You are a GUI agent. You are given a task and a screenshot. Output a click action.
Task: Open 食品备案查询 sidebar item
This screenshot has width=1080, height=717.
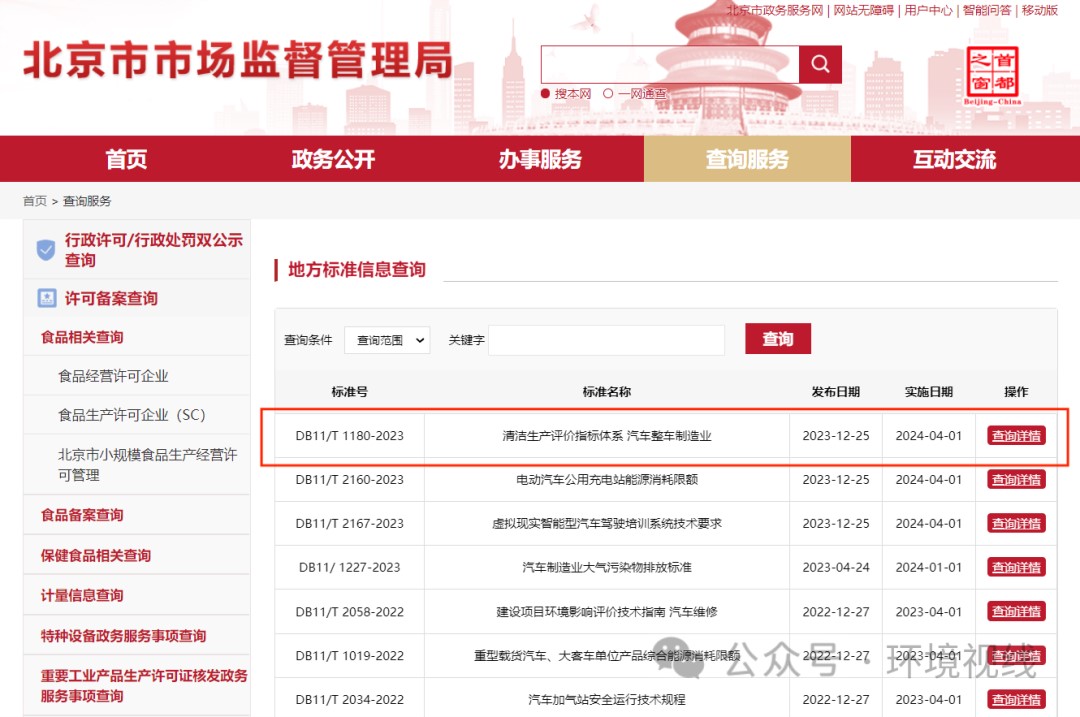coord(82,515)
